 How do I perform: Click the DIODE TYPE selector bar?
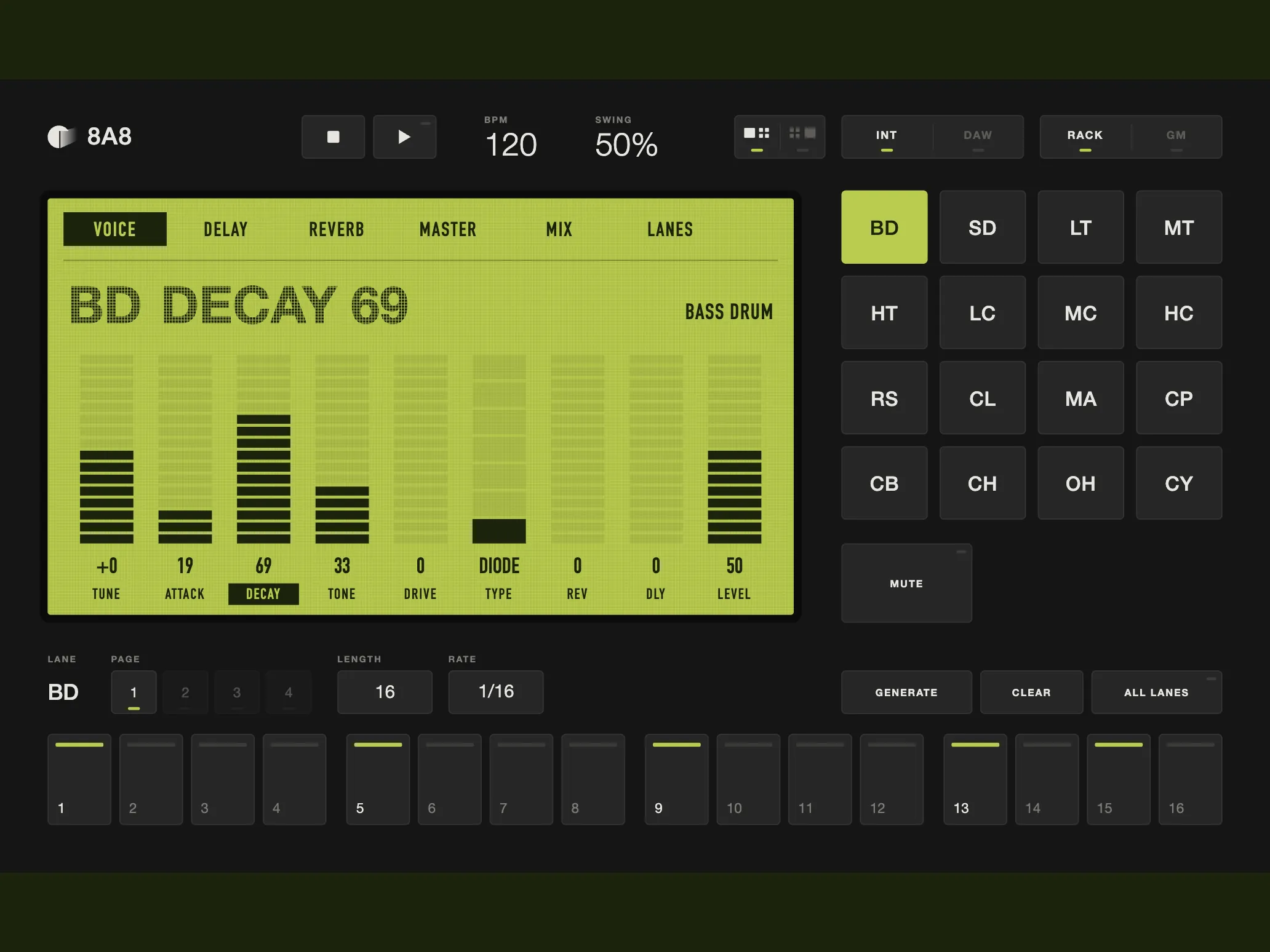point(499,449)
